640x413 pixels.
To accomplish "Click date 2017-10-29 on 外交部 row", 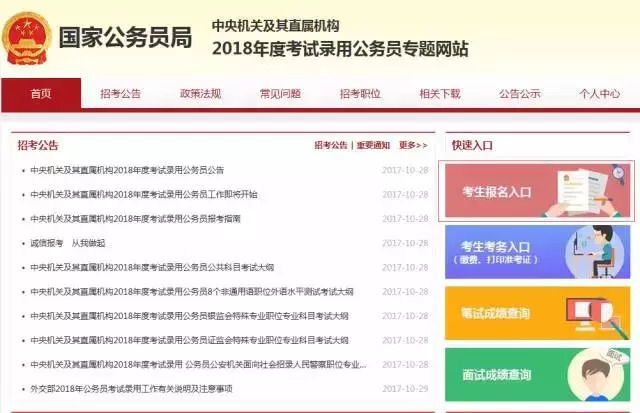I will 405,389.
